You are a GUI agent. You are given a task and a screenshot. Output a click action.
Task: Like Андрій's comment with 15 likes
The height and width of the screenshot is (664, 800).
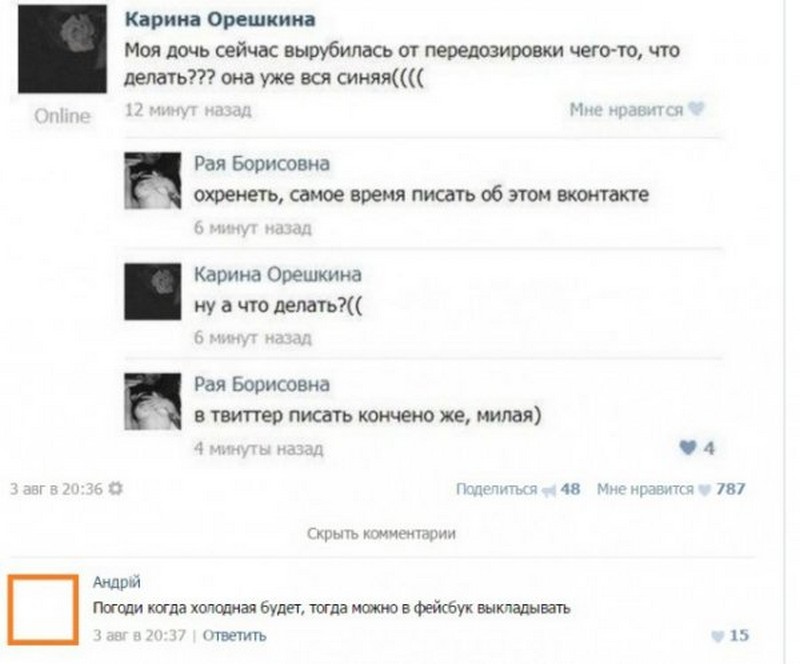pos(716,635)
